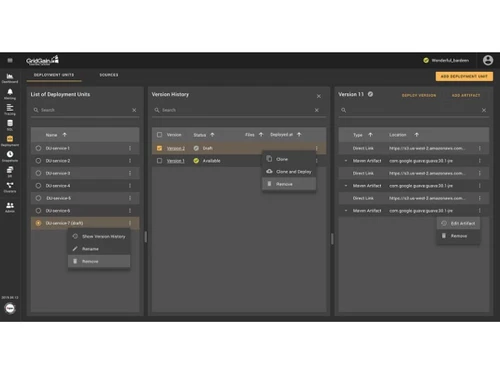
Task: Open kebab menu for first Direct Link row
Action: click(480, 148)
